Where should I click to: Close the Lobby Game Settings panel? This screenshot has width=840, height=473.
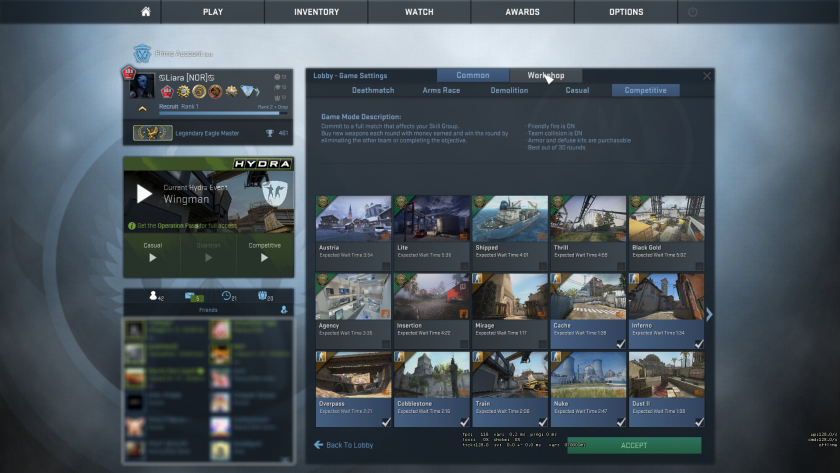707,76
